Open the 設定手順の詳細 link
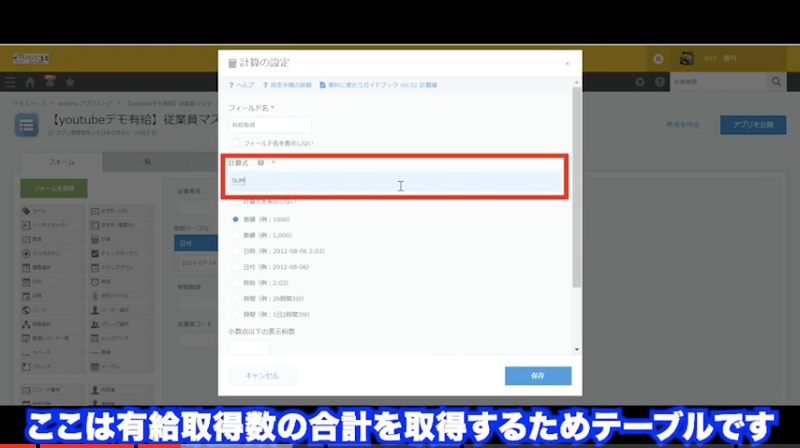 coord(289,86)
